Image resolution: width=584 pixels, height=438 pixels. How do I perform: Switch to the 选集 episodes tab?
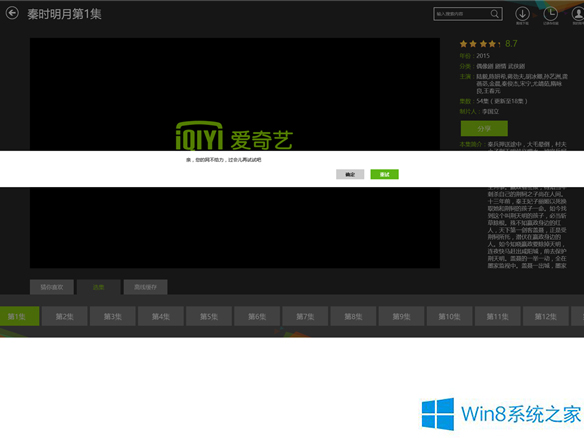click(x=99, y=287)
